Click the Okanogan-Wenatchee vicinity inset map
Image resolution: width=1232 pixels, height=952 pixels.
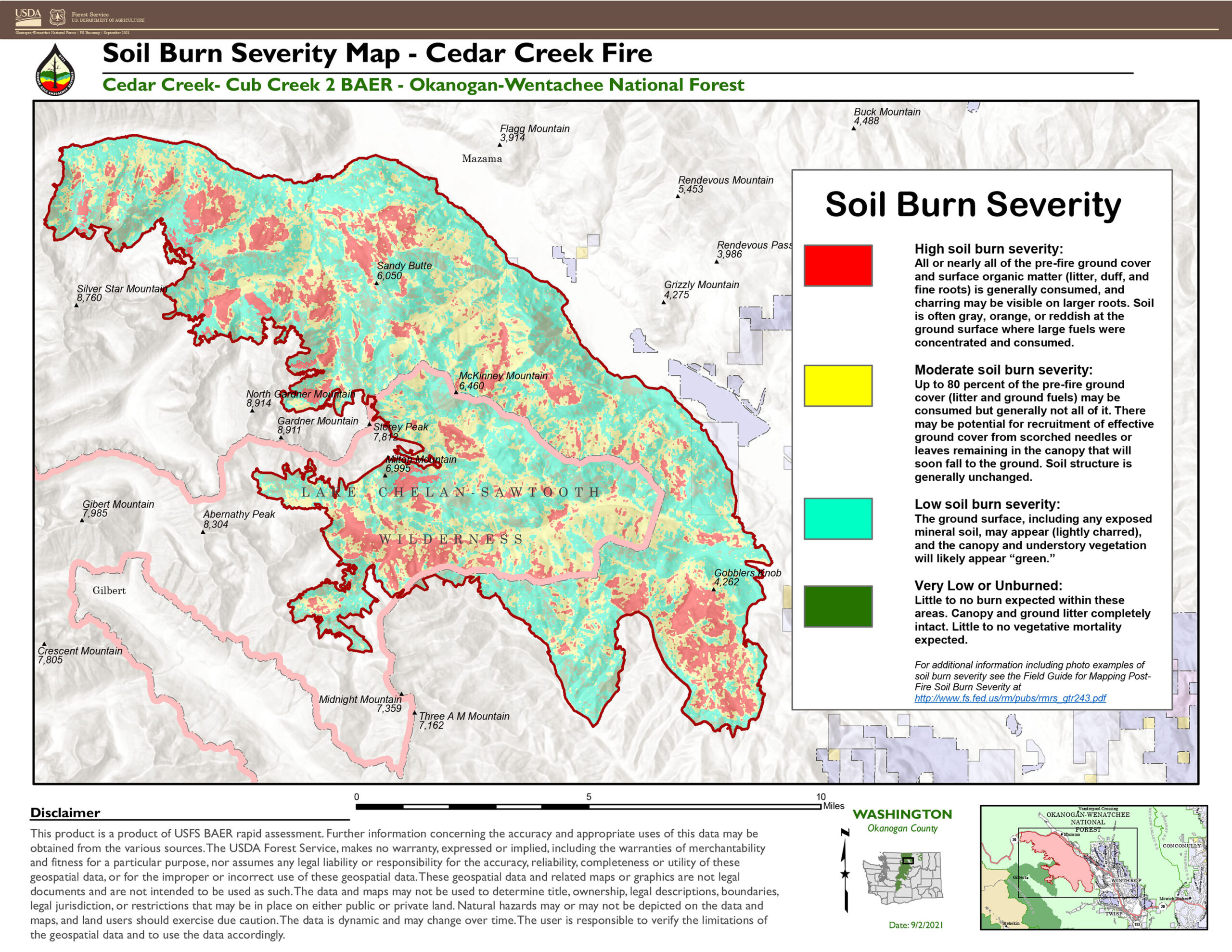coord(1093,867)
